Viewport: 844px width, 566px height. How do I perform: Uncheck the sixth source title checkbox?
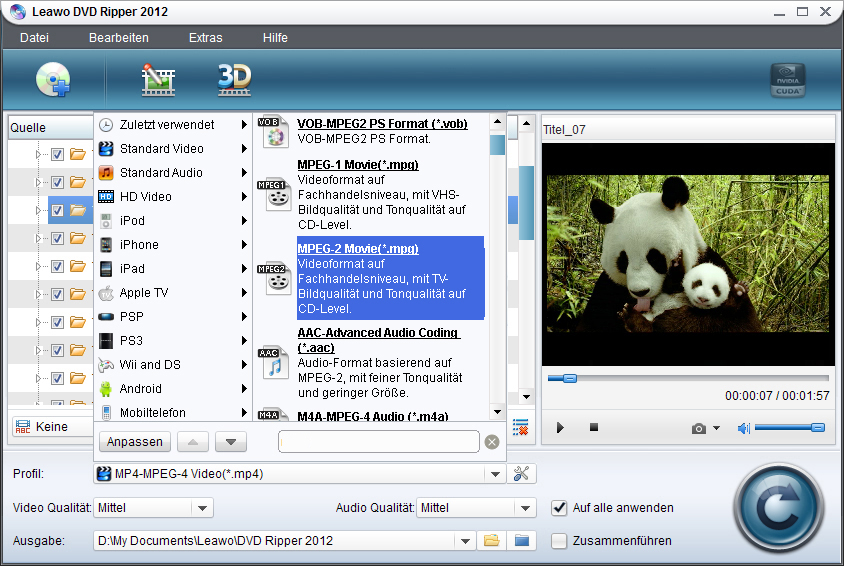[57, 294]
